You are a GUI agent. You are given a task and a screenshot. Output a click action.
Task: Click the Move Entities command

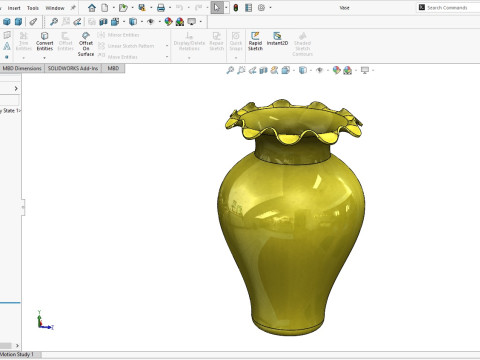[118, 57]
